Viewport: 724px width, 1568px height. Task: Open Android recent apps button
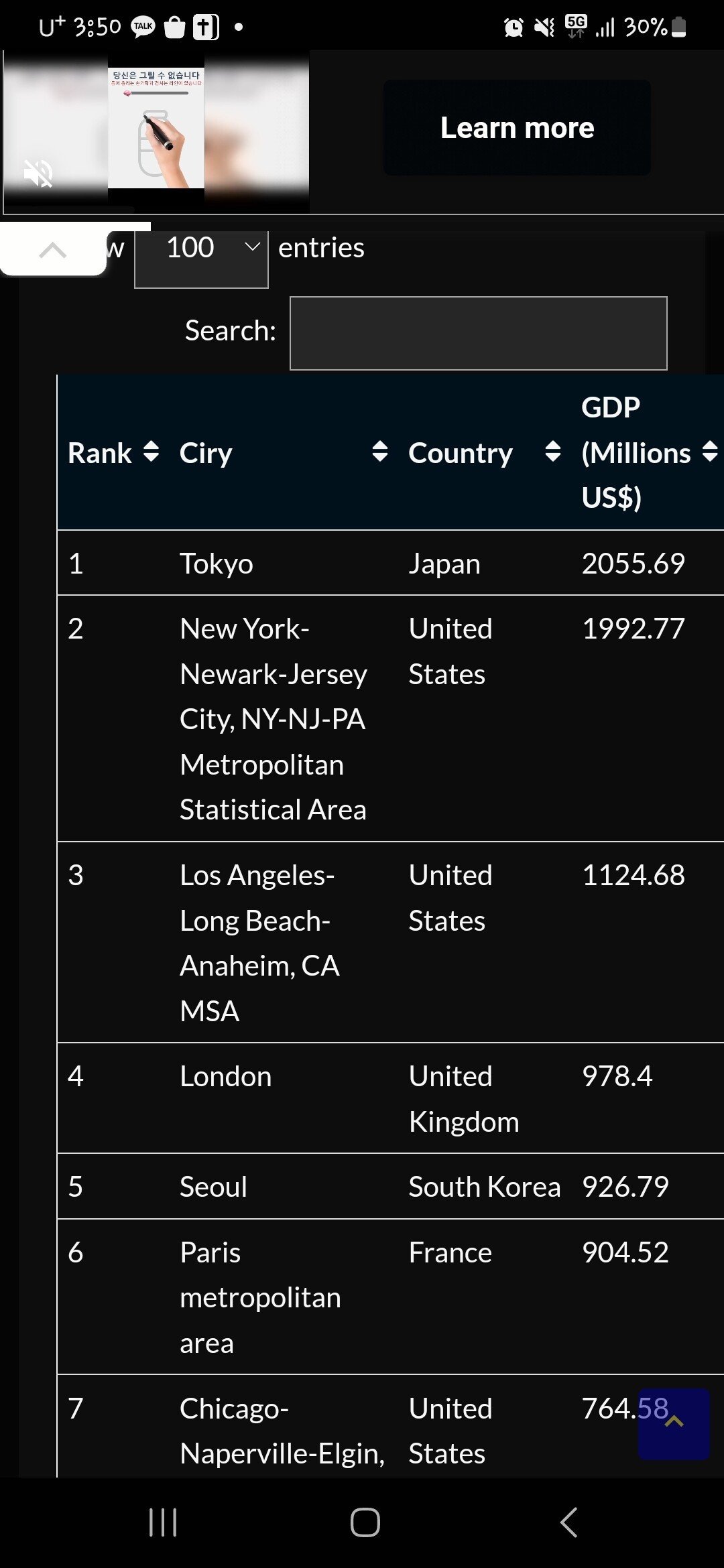163,1522
